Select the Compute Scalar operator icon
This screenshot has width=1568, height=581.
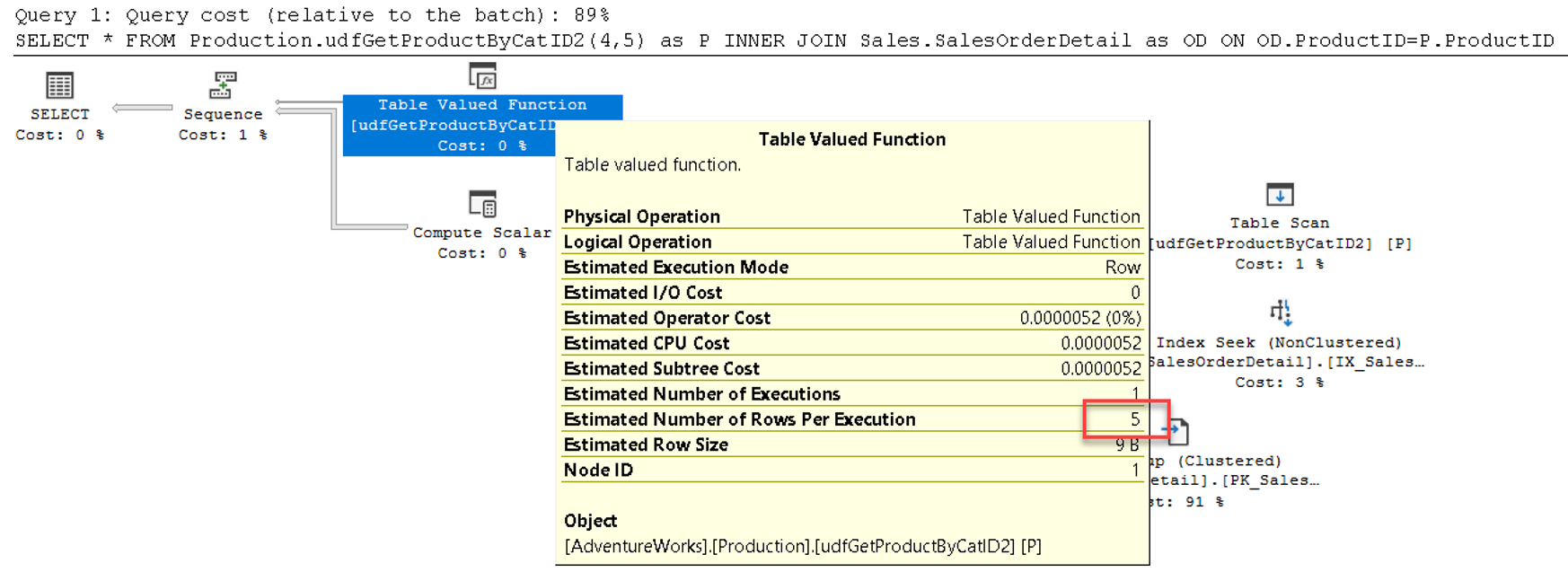(482, 204)
